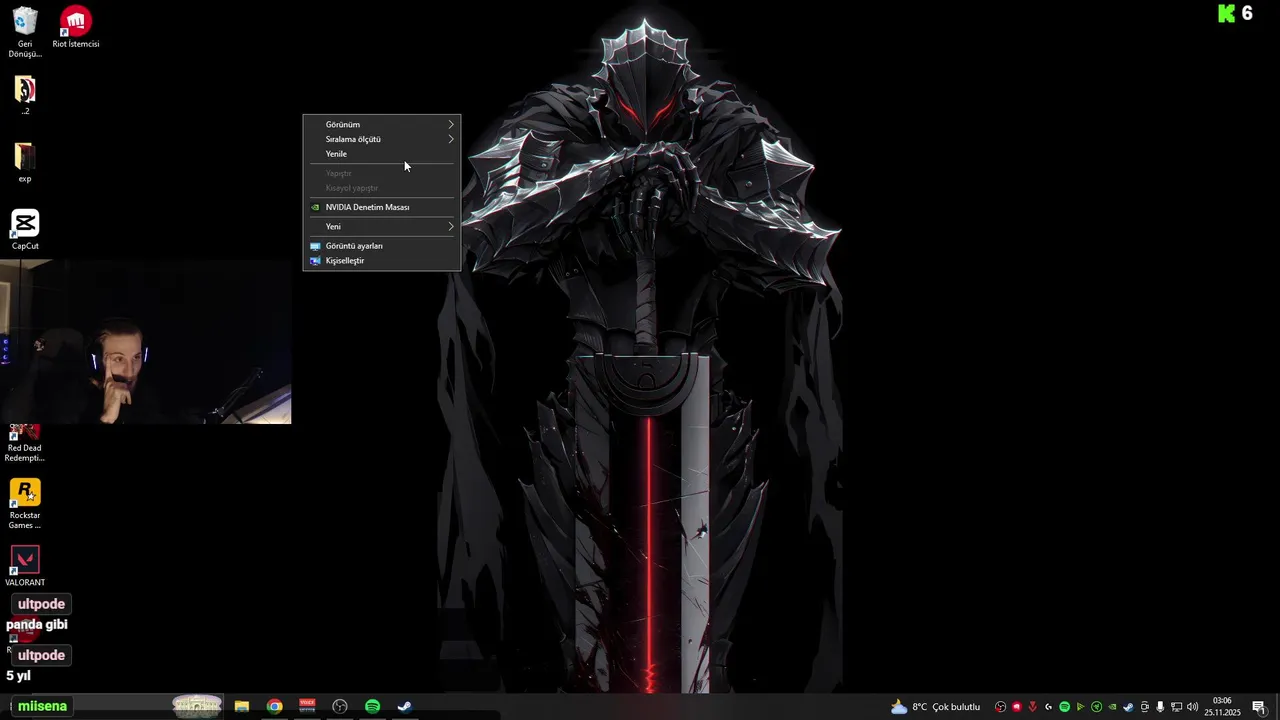Click the green triangle tray icon
Screen dimensions: 1280x720
coord(1080,707)
